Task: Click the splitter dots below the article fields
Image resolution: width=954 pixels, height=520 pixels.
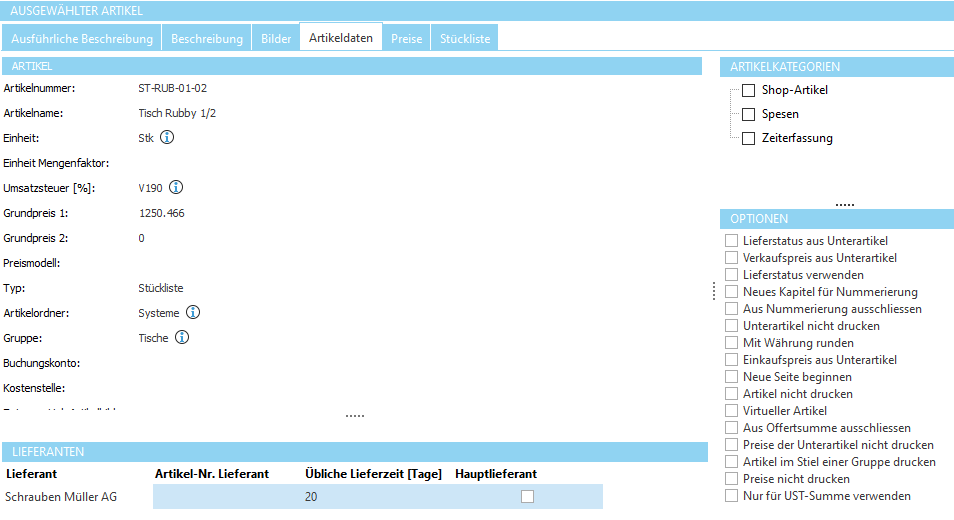Action: pyautogui.click(x=355, y=415)
